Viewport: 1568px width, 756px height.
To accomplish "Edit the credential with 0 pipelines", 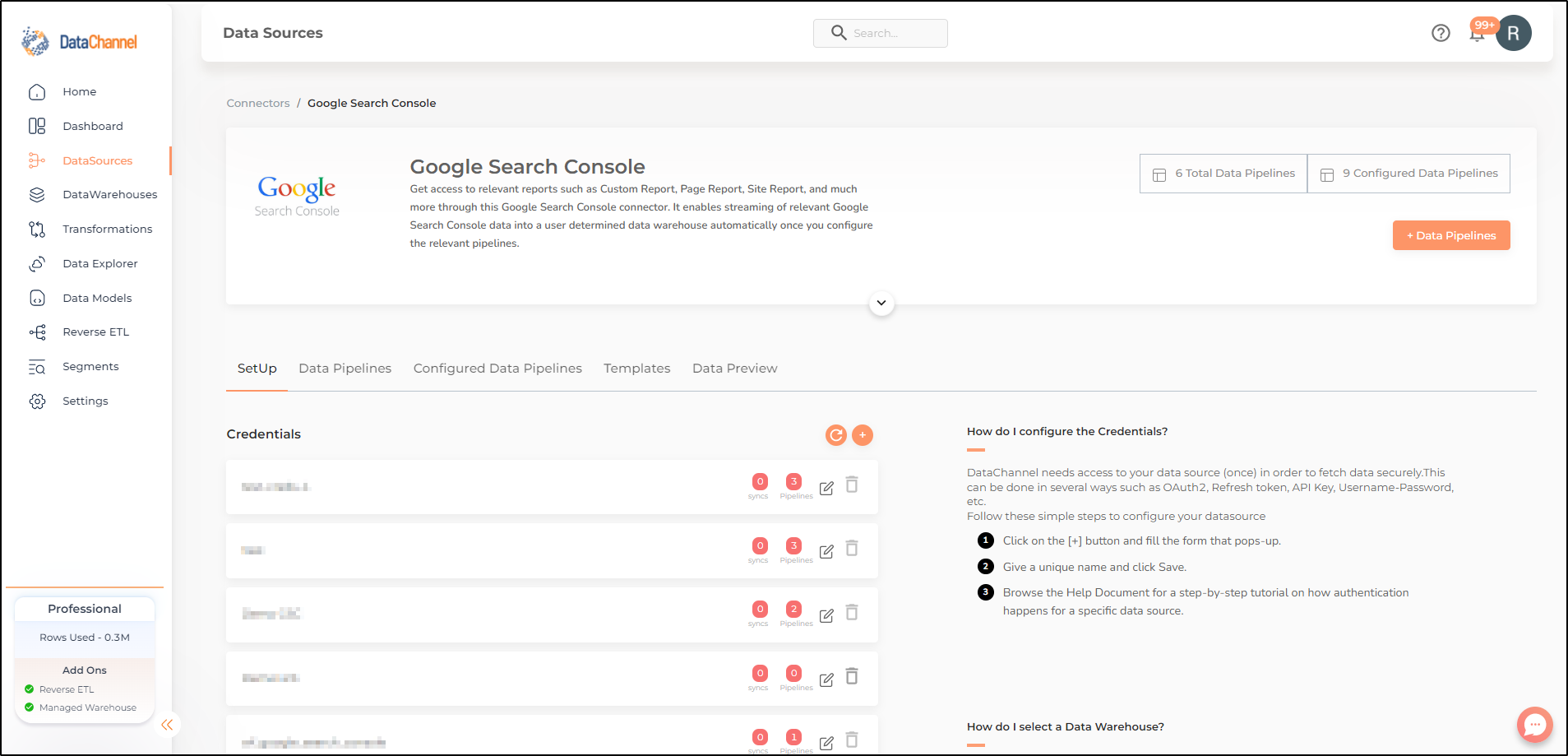I will [x=826, y=679].
